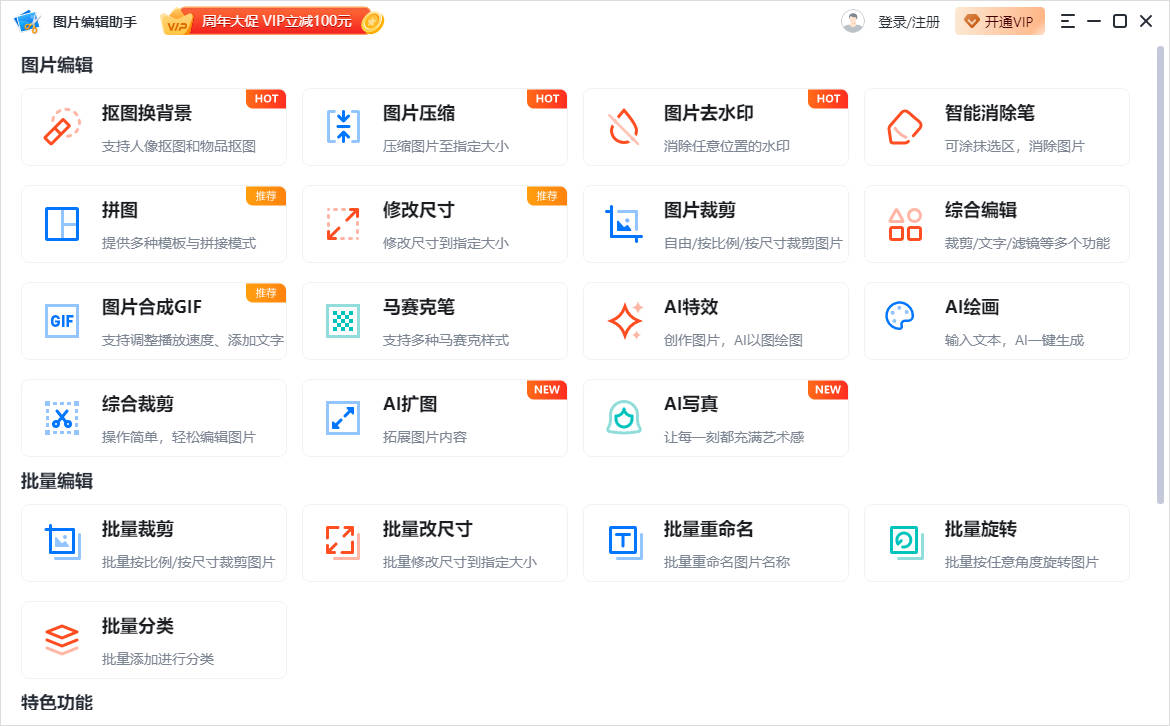Click the 综合裁剪 scissors icon
Screen dimensions: 1170x726
[x=62, y=418]
